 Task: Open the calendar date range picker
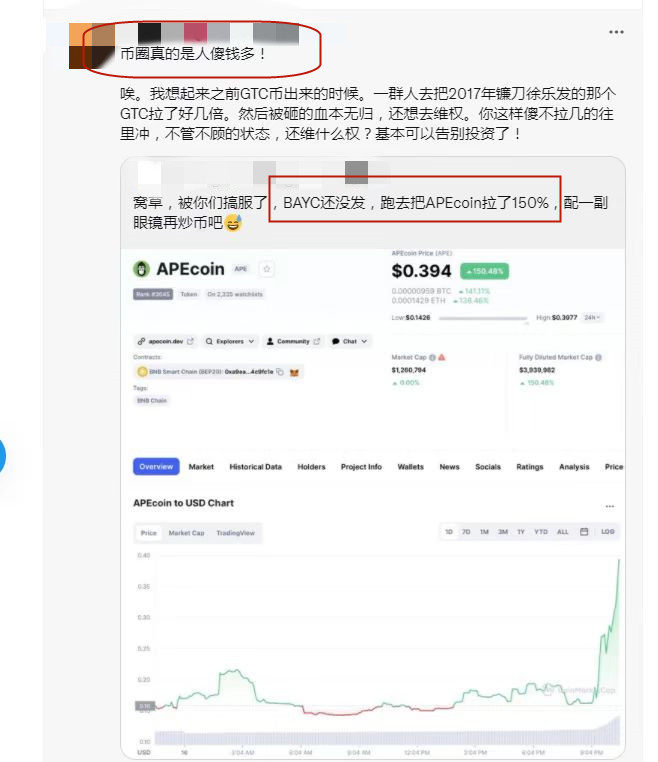584,532
